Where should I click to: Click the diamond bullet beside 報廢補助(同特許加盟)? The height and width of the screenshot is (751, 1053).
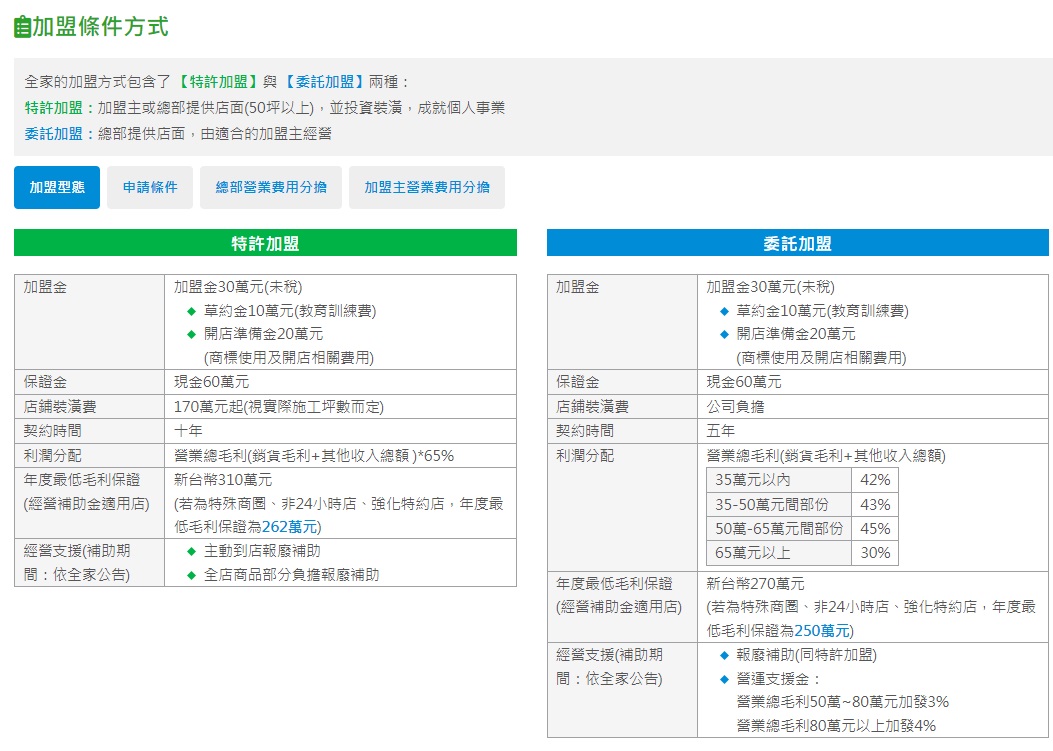click(x=725, y=656)
